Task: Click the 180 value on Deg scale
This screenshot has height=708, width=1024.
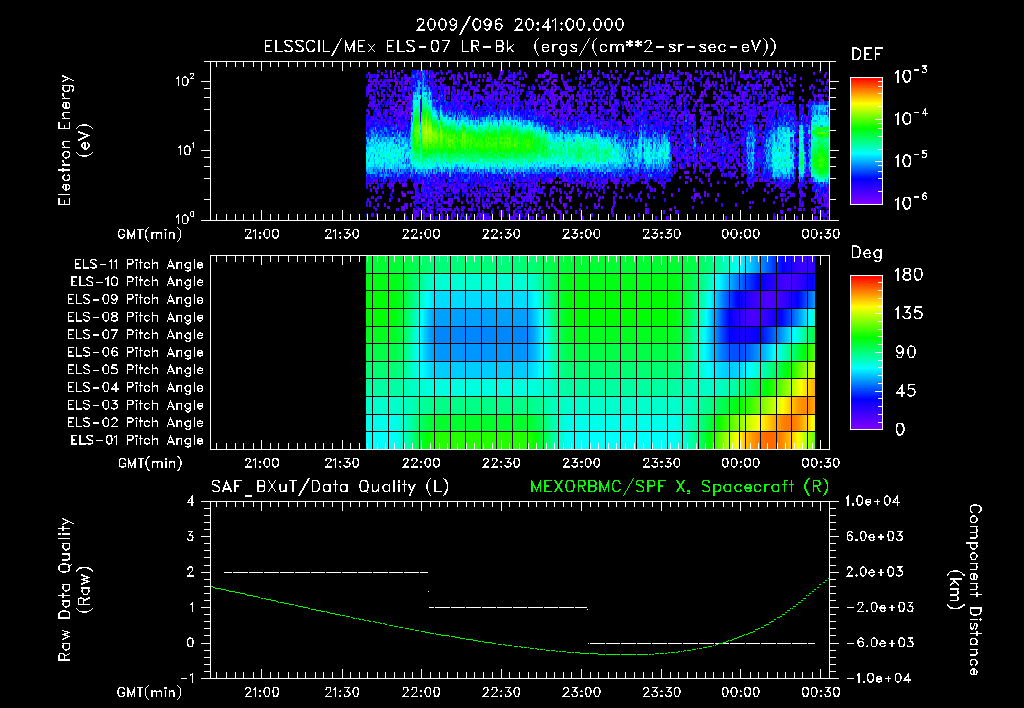Action: pos(908,275)
